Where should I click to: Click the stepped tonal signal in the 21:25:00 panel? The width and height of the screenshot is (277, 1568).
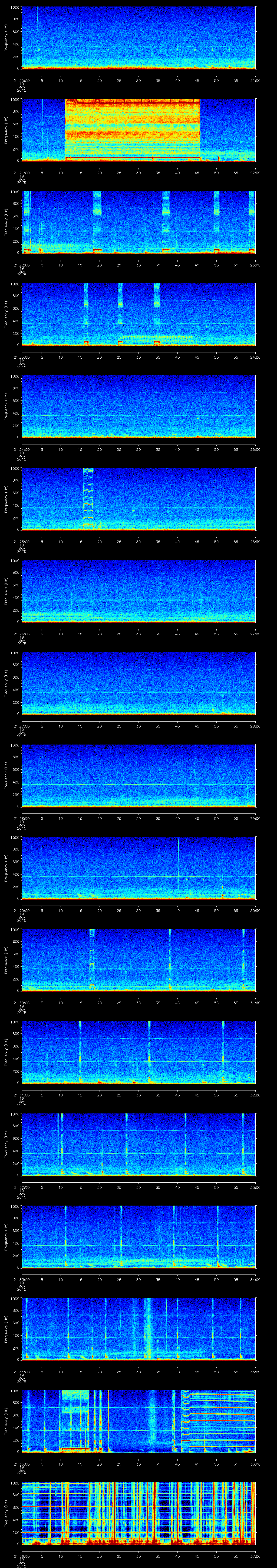(x=88, y=499)
